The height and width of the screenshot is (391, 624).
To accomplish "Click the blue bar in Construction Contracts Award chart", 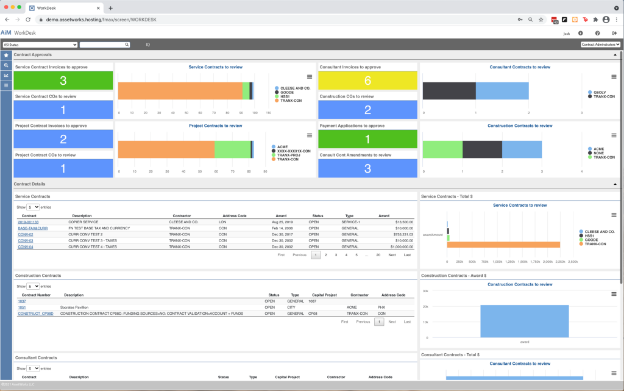I will (525, 321).
